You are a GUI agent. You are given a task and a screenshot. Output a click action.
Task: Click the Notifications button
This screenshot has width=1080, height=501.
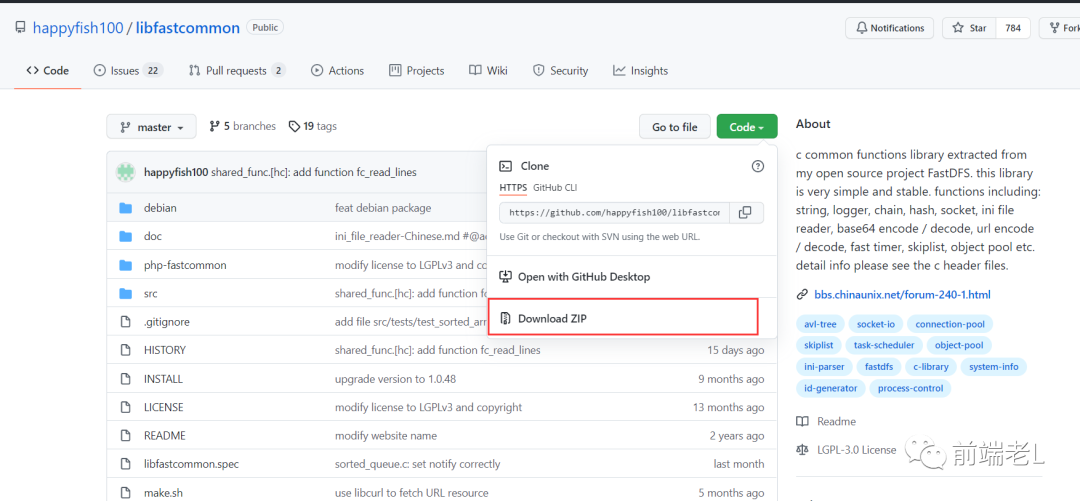click(889, 28)
